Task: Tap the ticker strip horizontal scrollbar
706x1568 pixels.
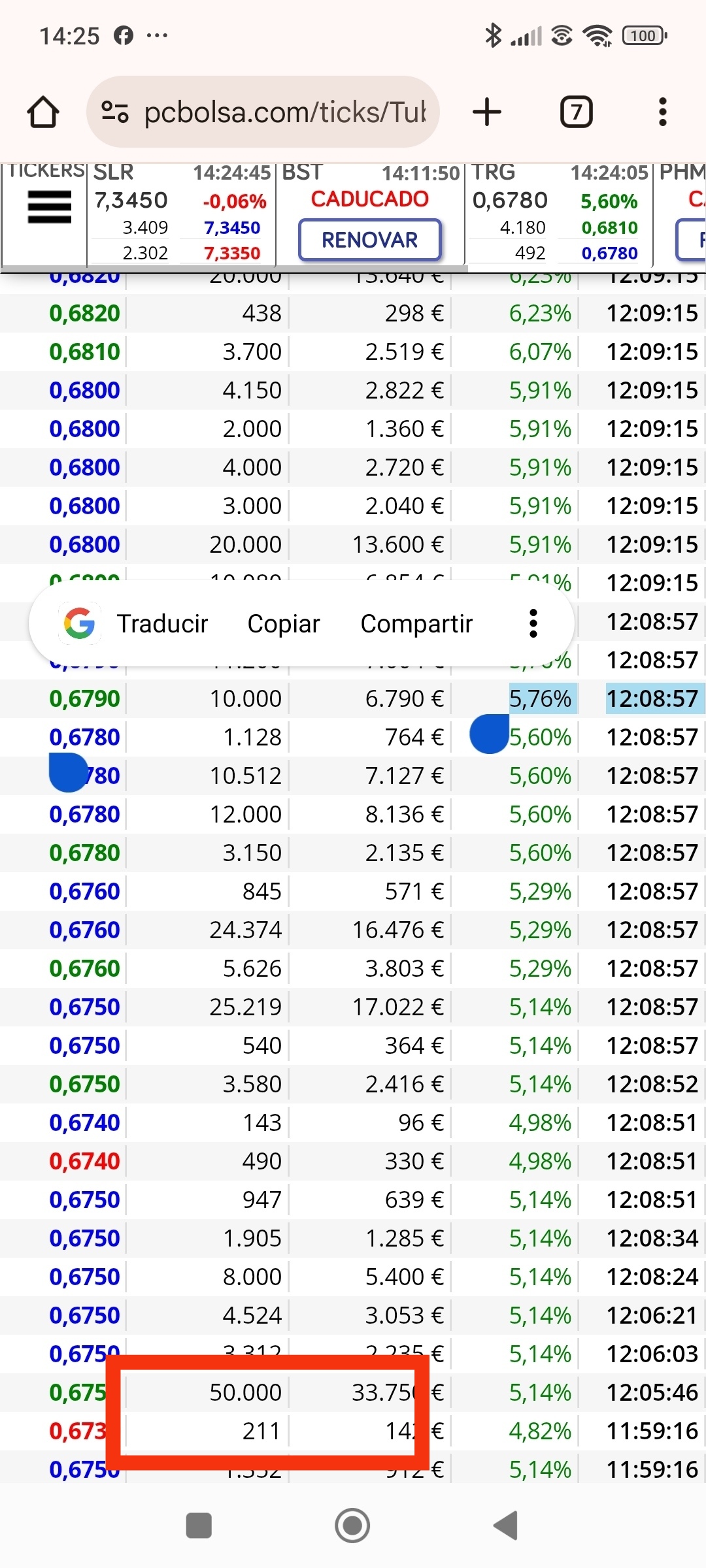Action: 235,268
